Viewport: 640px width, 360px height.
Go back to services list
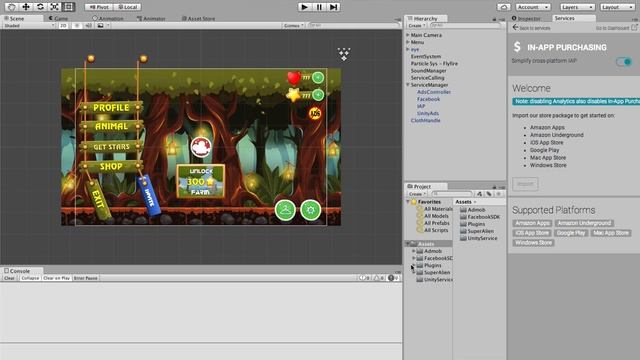click(x=531, y=28)
